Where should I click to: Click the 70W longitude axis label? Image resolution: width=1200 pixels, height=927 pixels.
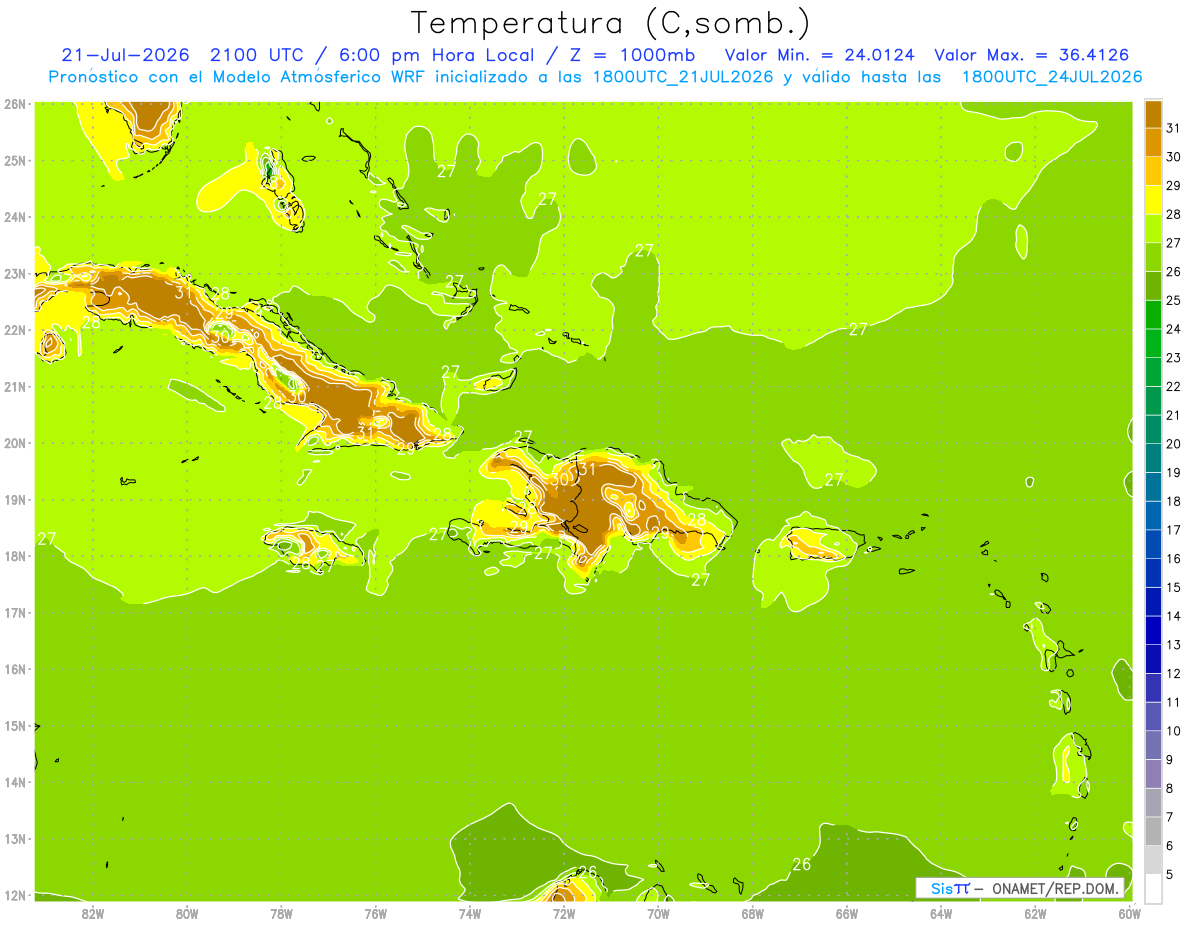click(658, 913)
